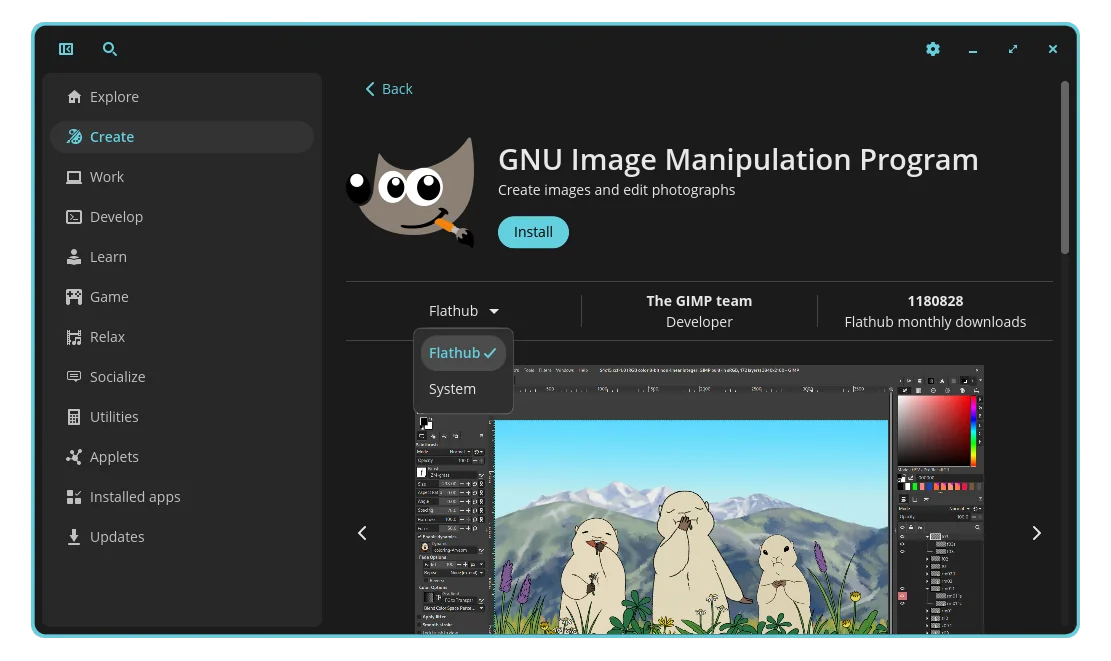The image size is (1111, 661).
Task: Click the Explore home icon
Action: click(74, 97)
